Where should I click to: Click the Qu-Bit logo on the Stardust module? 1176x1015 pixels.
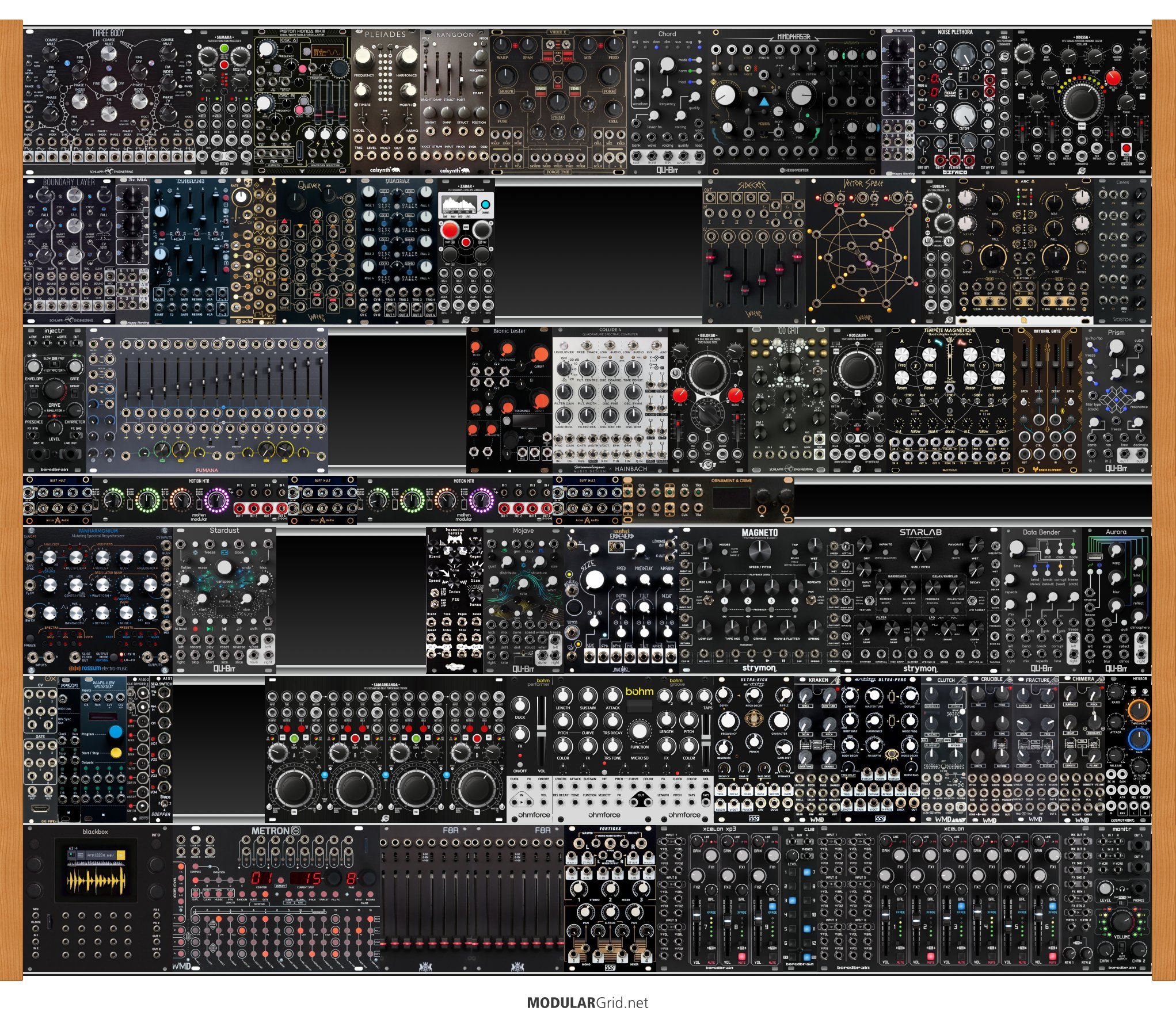pyautogui.click(x=224, y=669)
